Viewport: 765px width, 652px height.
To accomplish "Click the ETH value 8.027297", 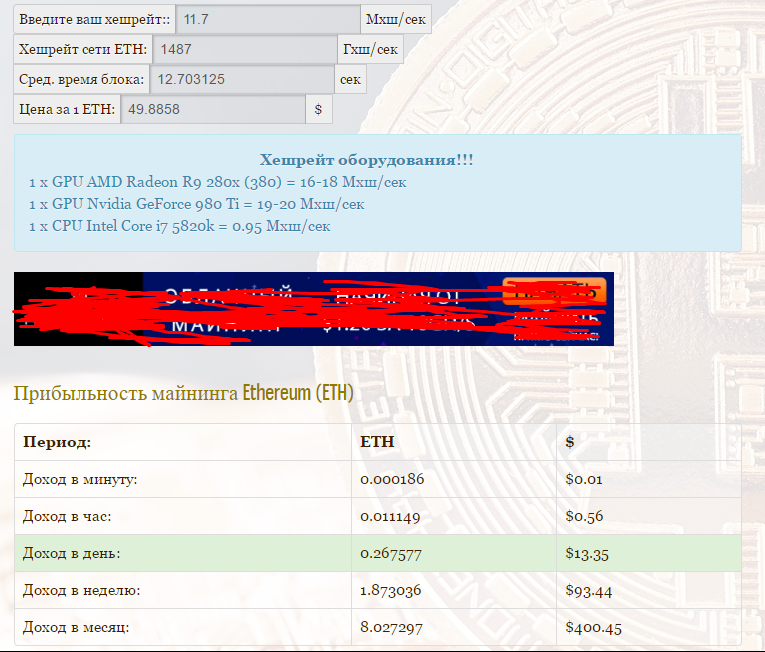I will click(x=391, y=628).
